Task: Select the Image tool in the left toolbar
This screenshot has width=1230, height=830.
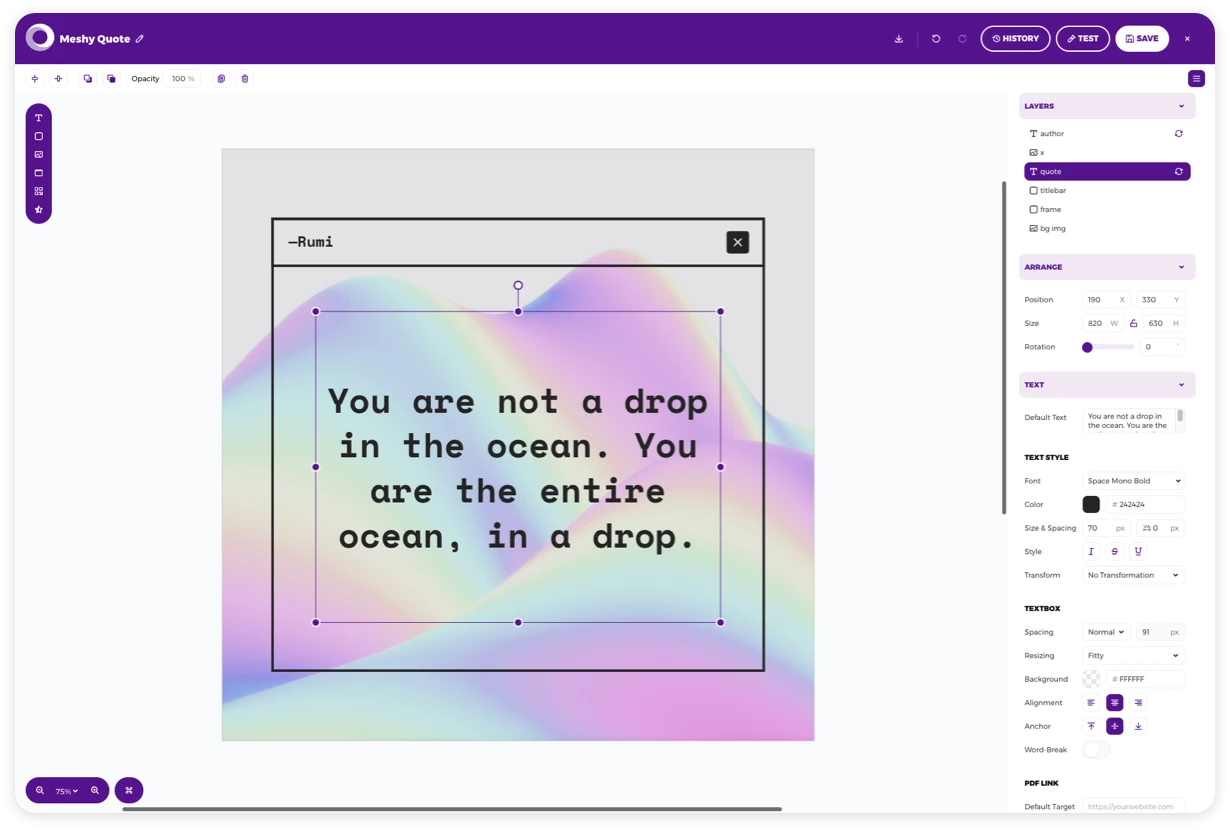Action: [x=39, y=155]
